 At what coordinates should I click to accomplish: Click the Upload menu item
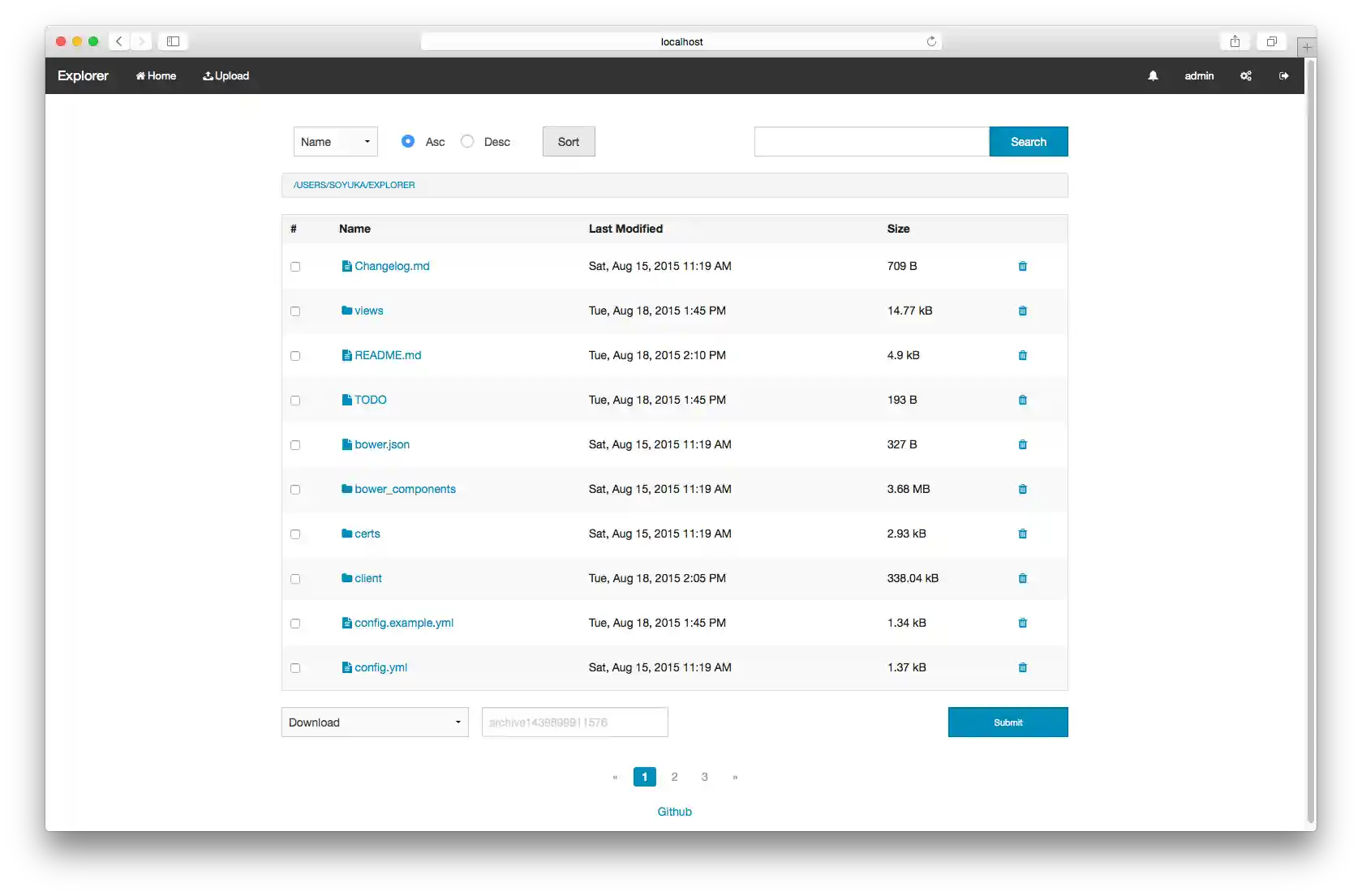click(x=226, y=75)
